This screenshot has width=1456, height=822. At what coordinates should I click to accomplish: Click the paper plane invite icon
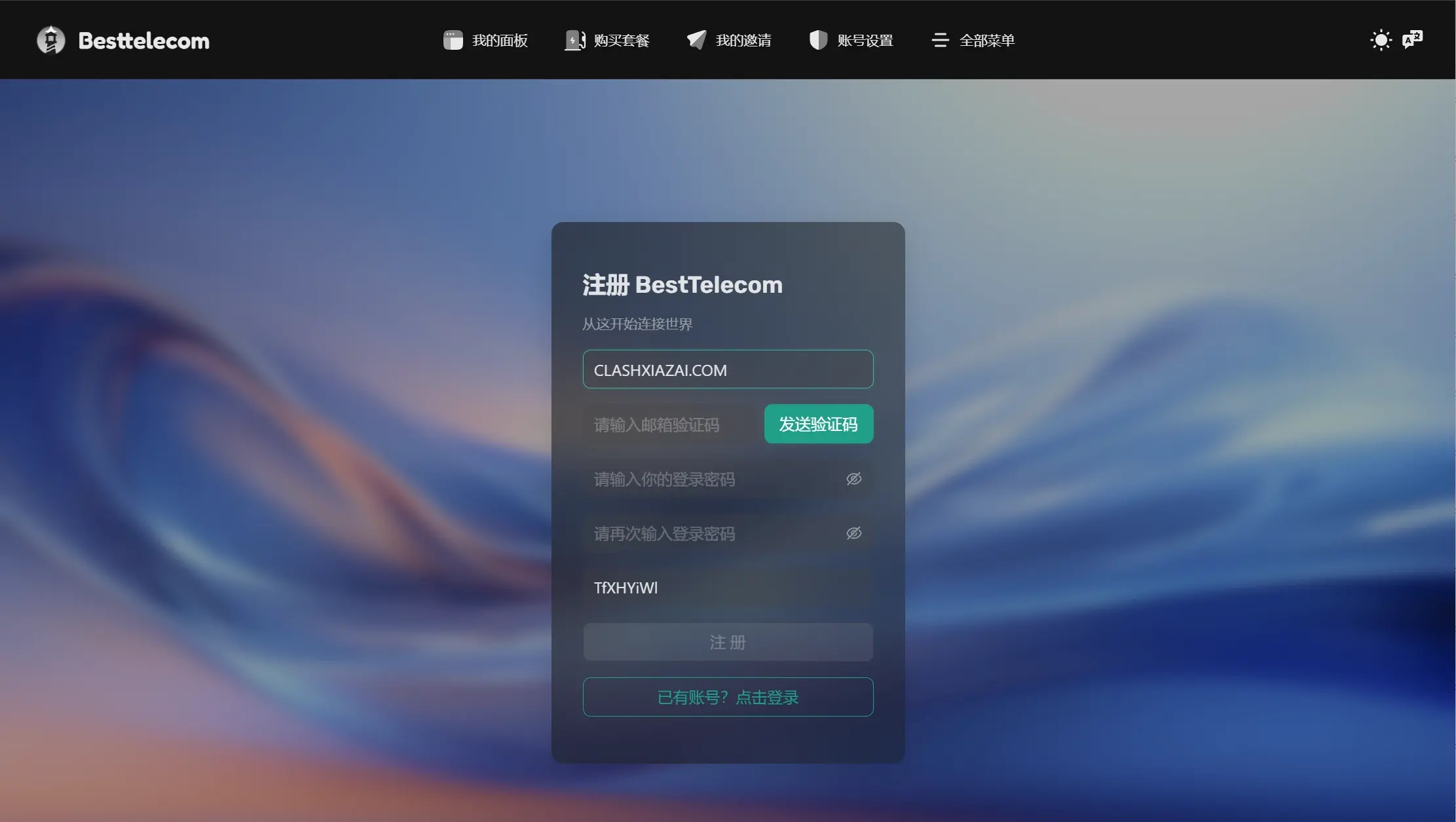696,40
